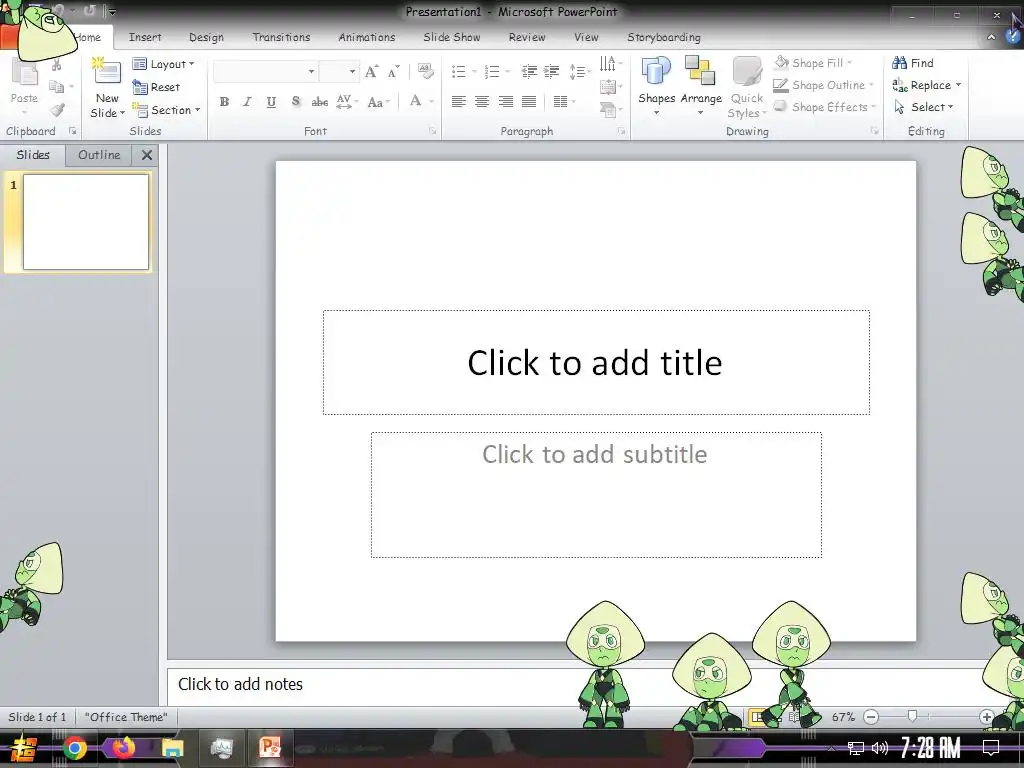The height and width of the screenshot is (768, 1024).
Task: Switch to the Slide Show tab
Action: [x=452, y=37]
